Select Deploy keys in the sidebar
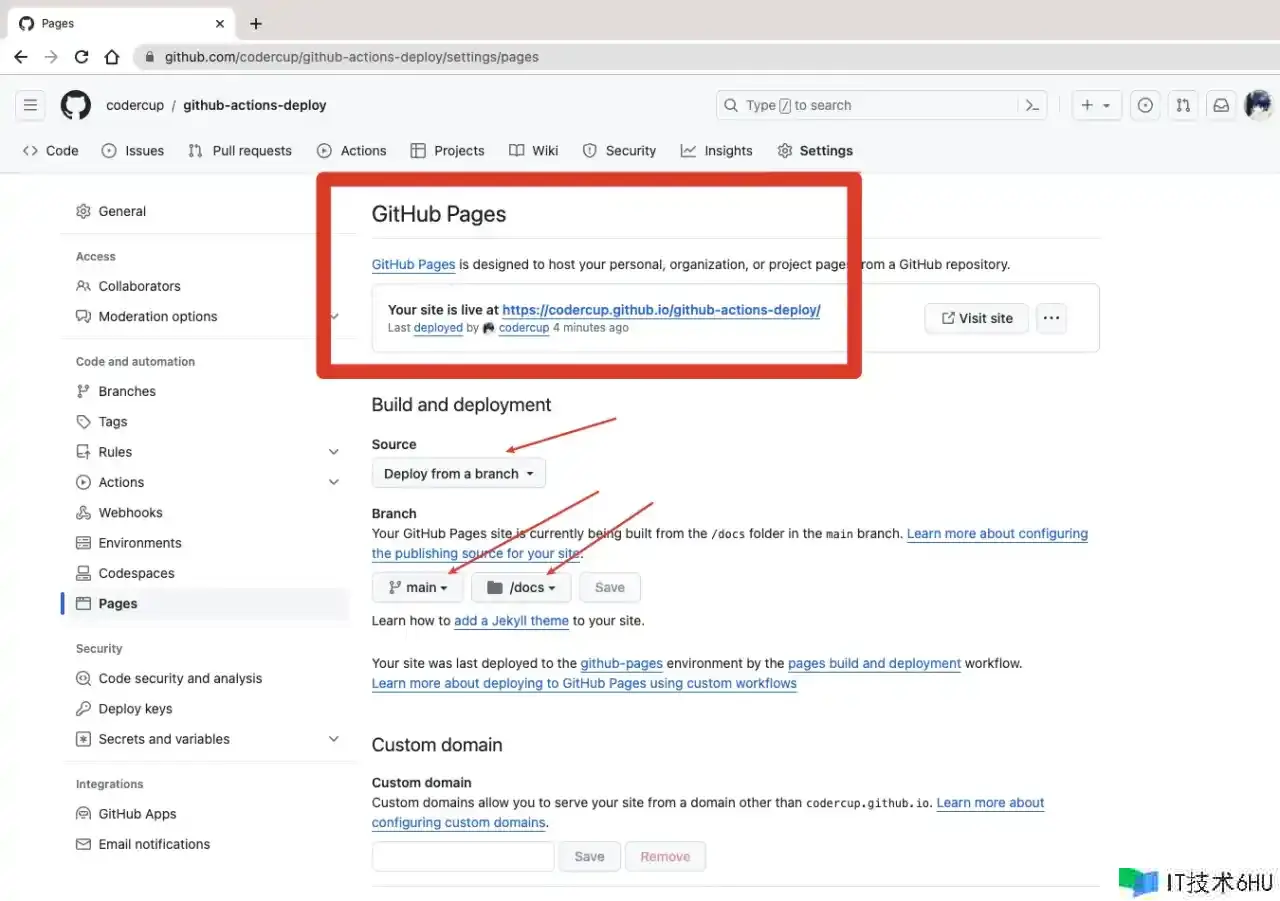The image size is (1280, 901). point(135,709)
